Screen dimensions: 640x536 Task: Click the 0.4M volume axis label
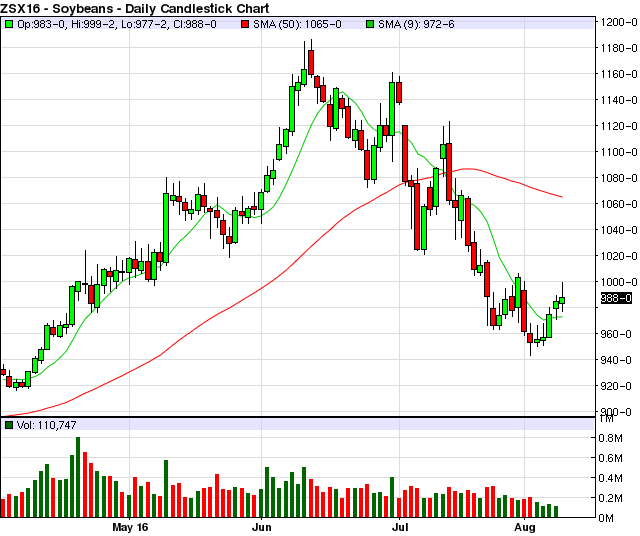(x=610, y=478)
